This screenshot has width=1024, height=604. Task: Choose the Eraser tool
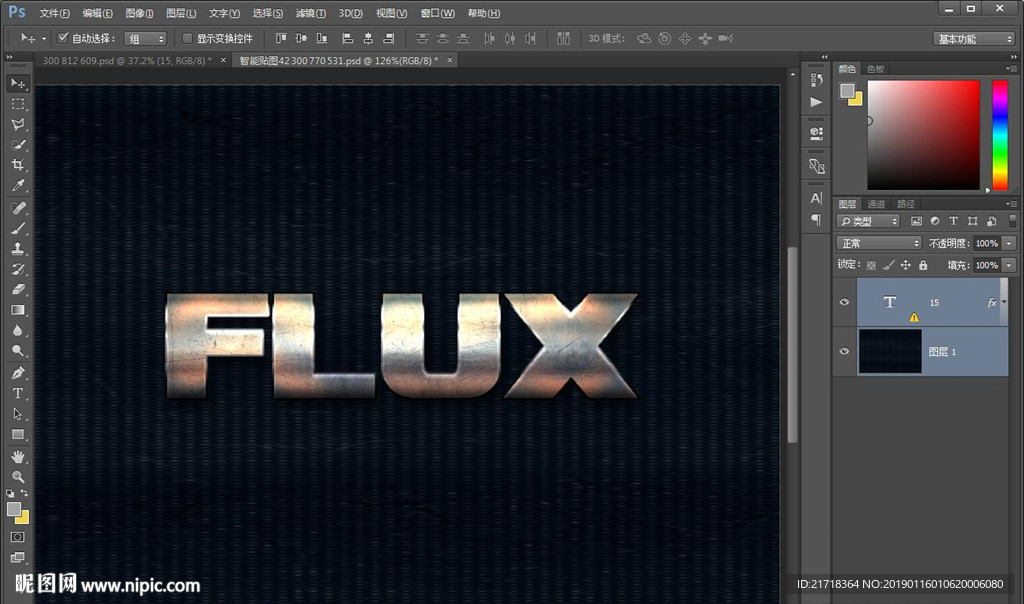[18, 289]
